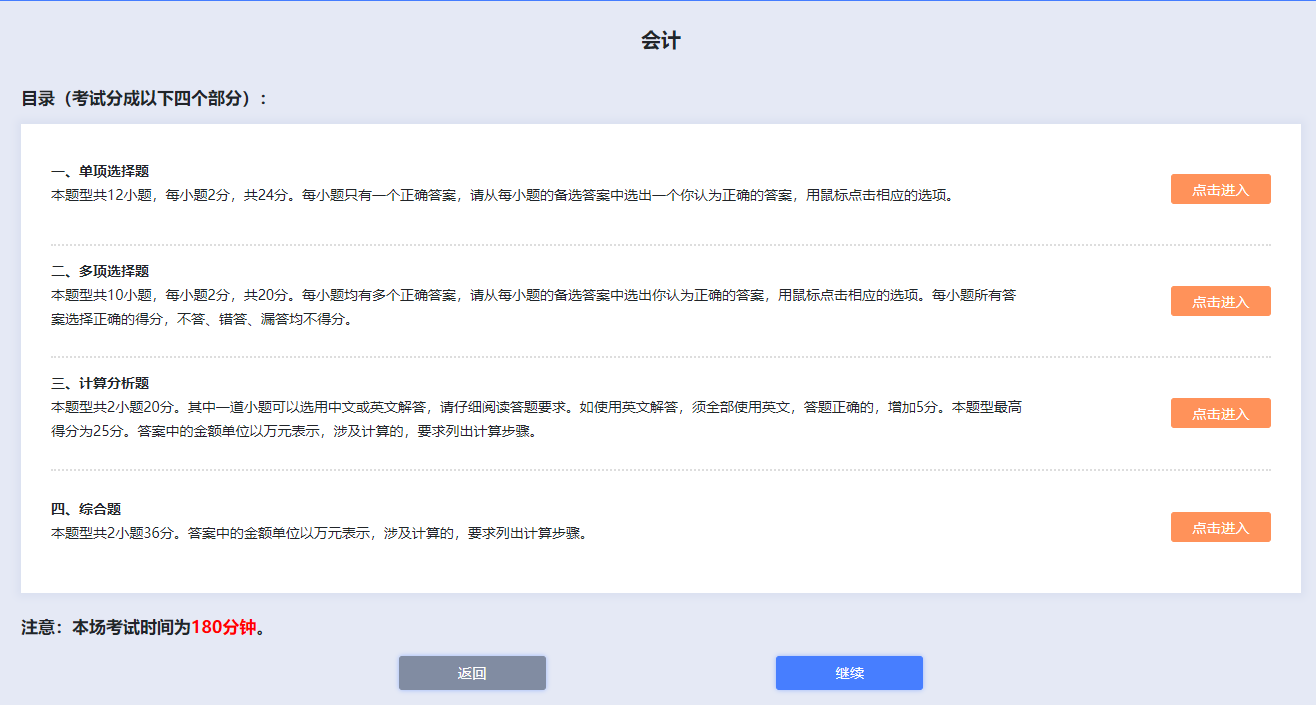
Task: Click the 会计 page title
Action: pos(660,41)
